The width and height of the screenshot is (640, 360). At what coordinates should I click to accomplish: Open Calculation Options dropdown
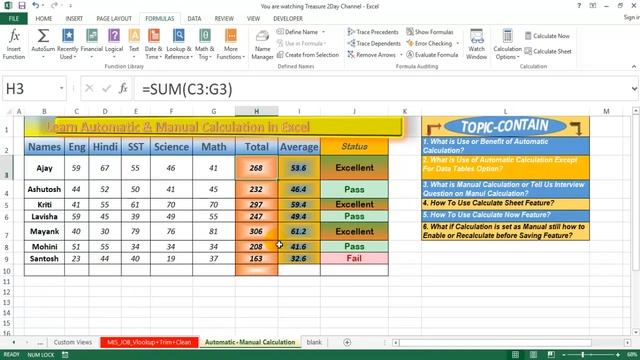click(x=507, y=44)
